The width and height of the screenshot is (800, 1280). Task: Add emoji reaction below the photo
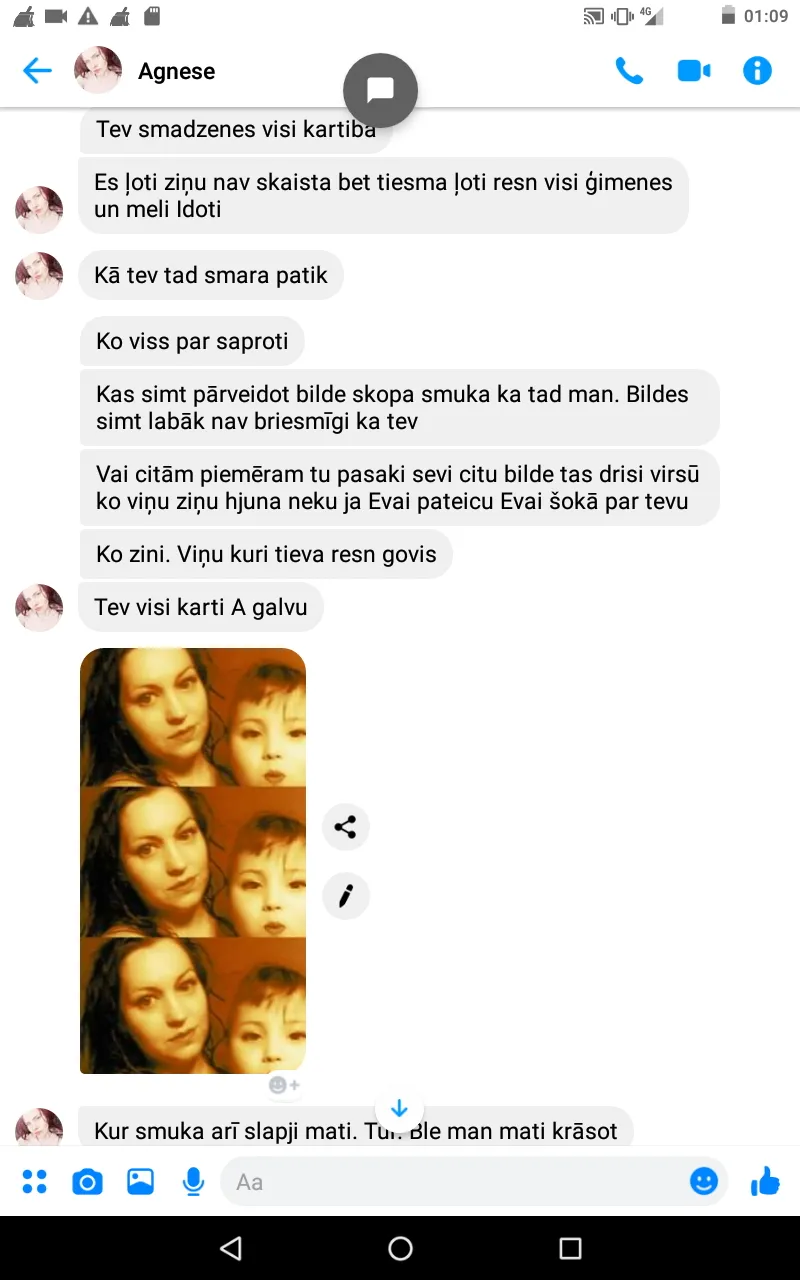(284, 1085)
